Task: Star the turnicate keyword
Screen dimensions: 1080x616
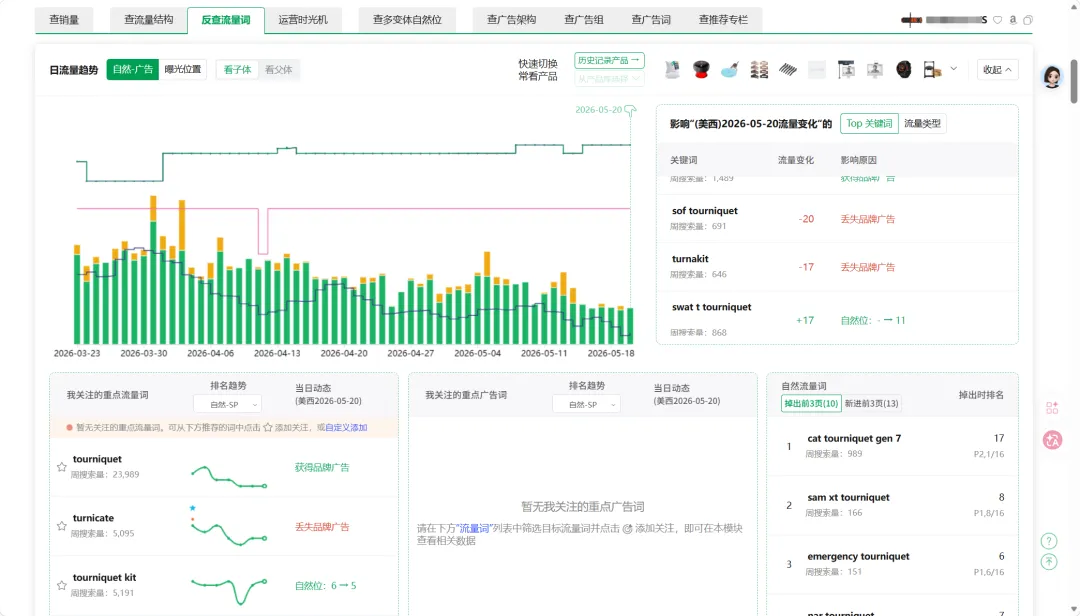Action: [x=61, y=526]
